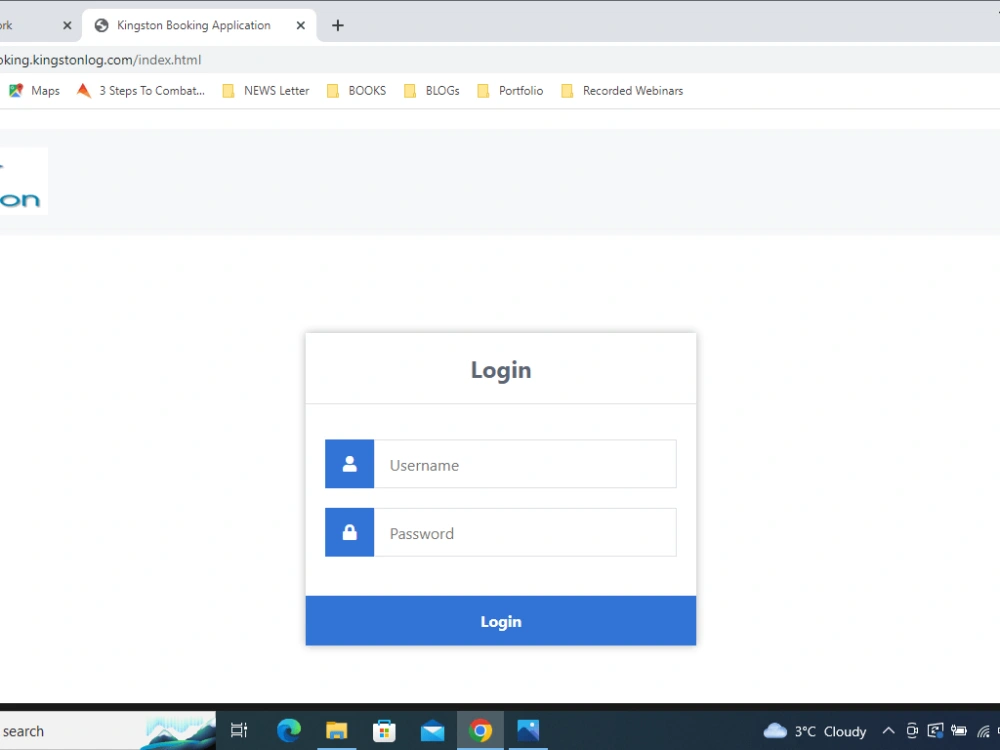1000x750 pixels.
Task: Open Microsoft Store from the taskbar
Action: point(385,730)
